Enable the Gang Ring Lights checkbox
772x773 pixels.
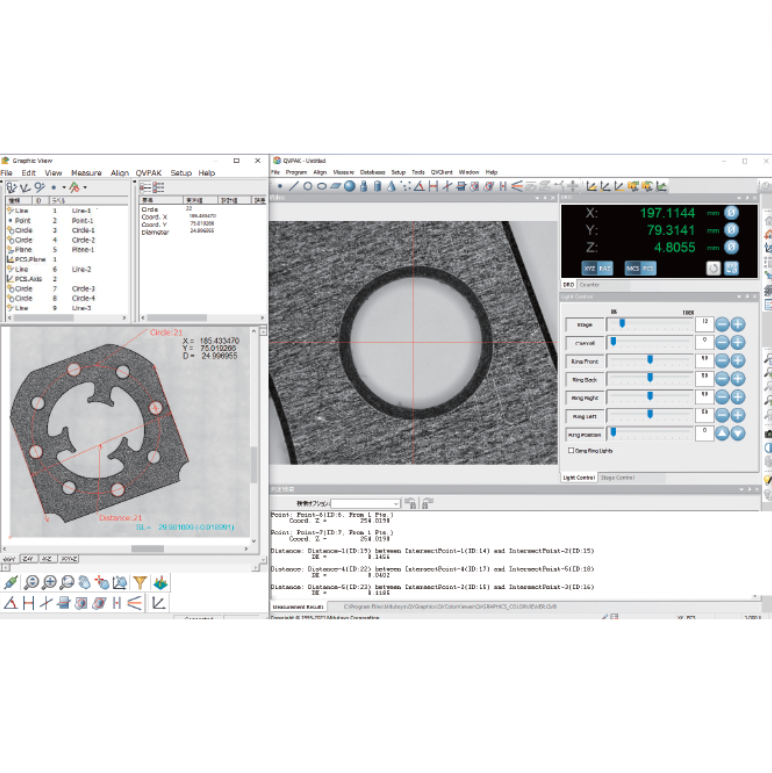(x=571, y=451)
